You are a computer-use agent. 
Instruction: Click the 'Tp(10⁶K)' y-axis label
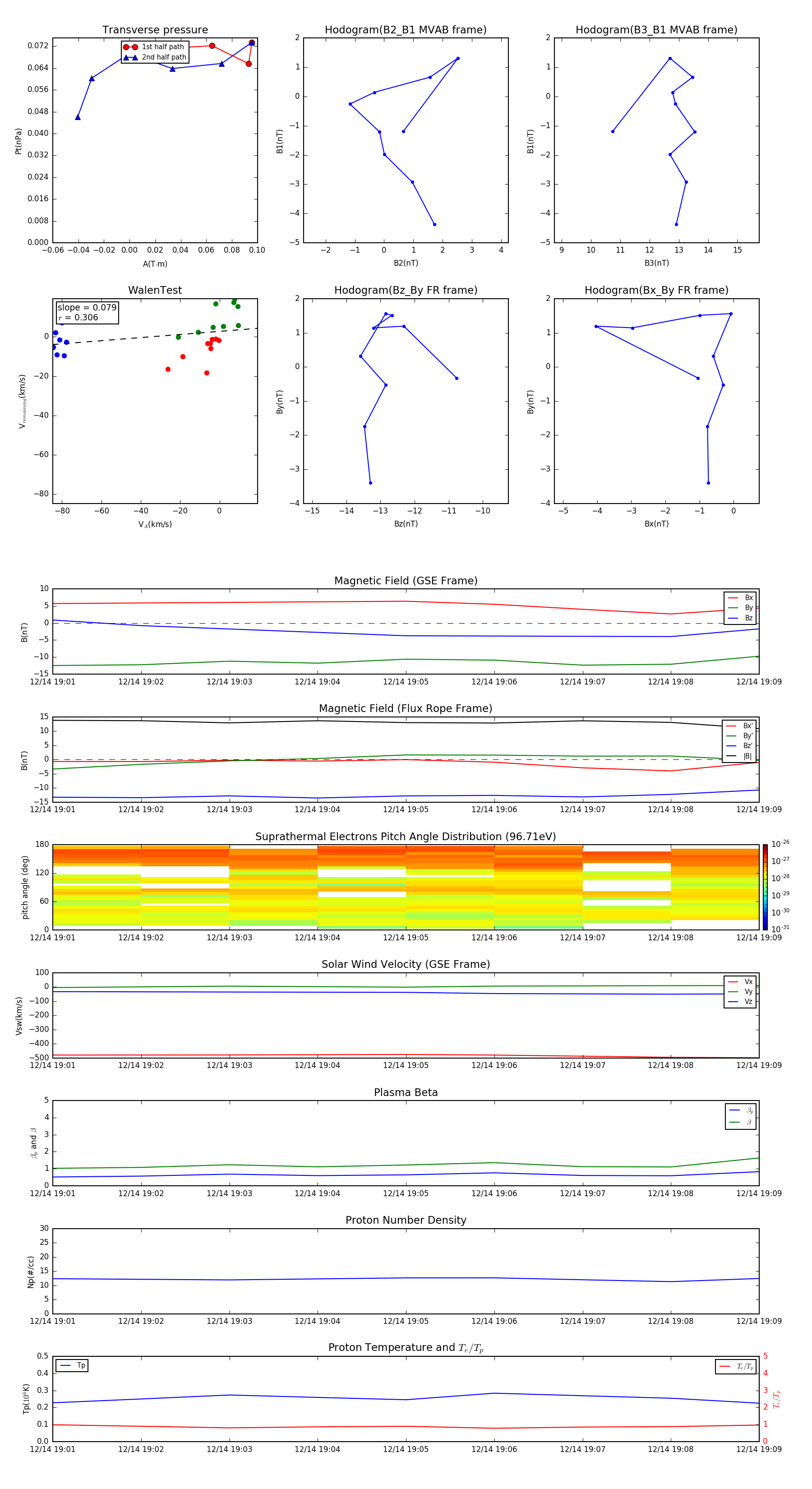(26, 1399)
